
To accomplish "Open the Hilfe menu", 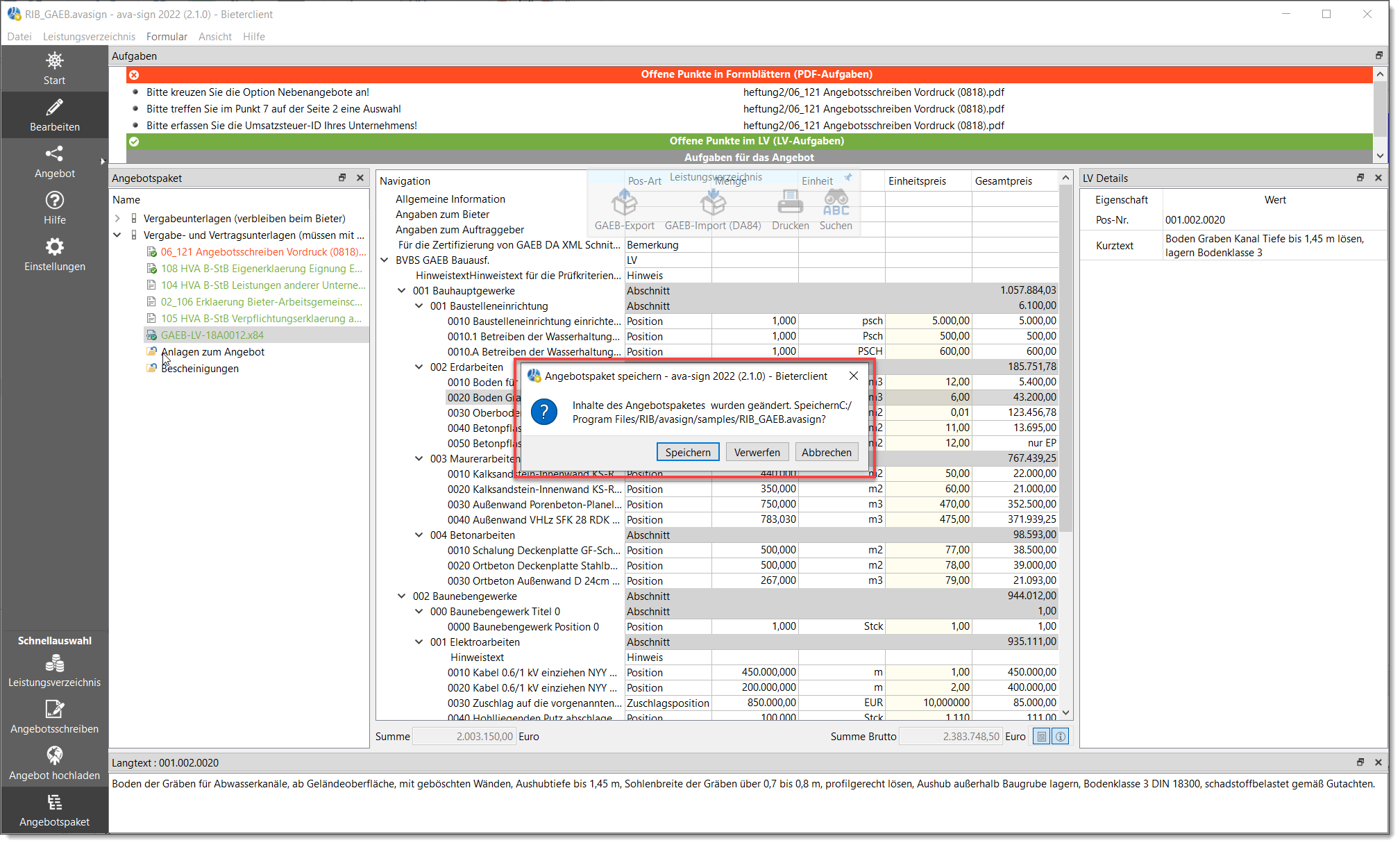I will click(254, 37).
